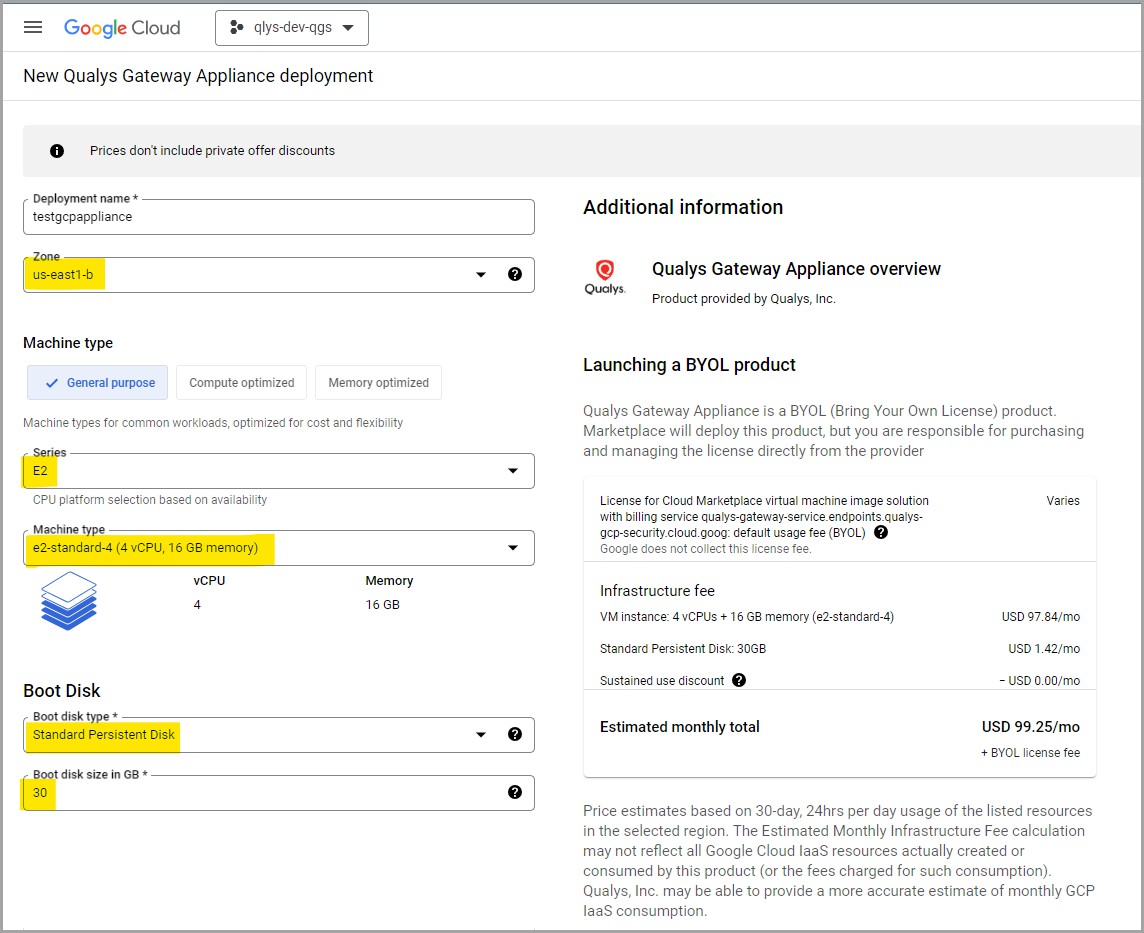The width and height of the screenshot is (1144, 933).
Task: Click the 'Launching a BYOL product' heading
Action: 689,365
